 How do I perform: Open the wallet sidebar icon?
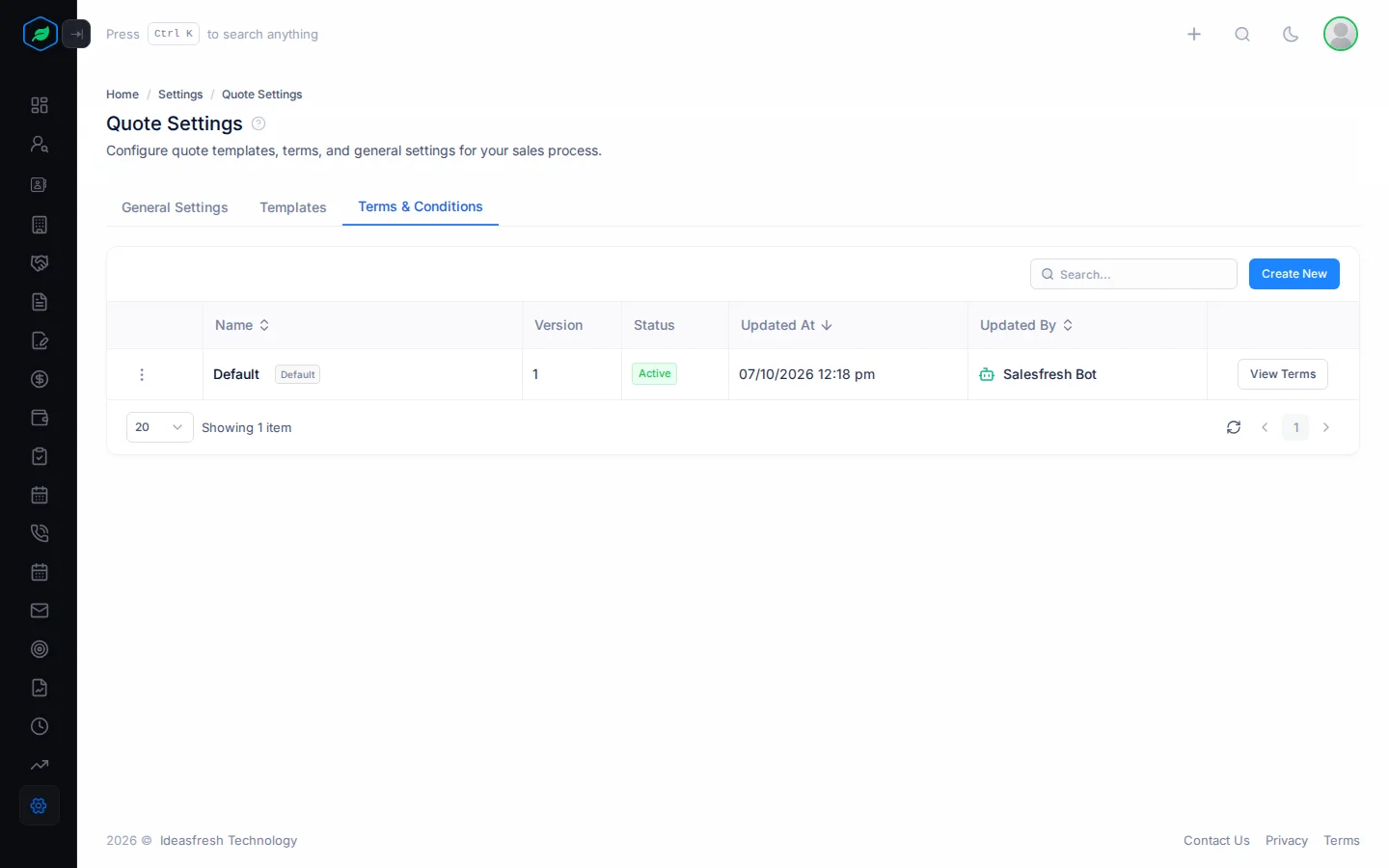point(40,418)
